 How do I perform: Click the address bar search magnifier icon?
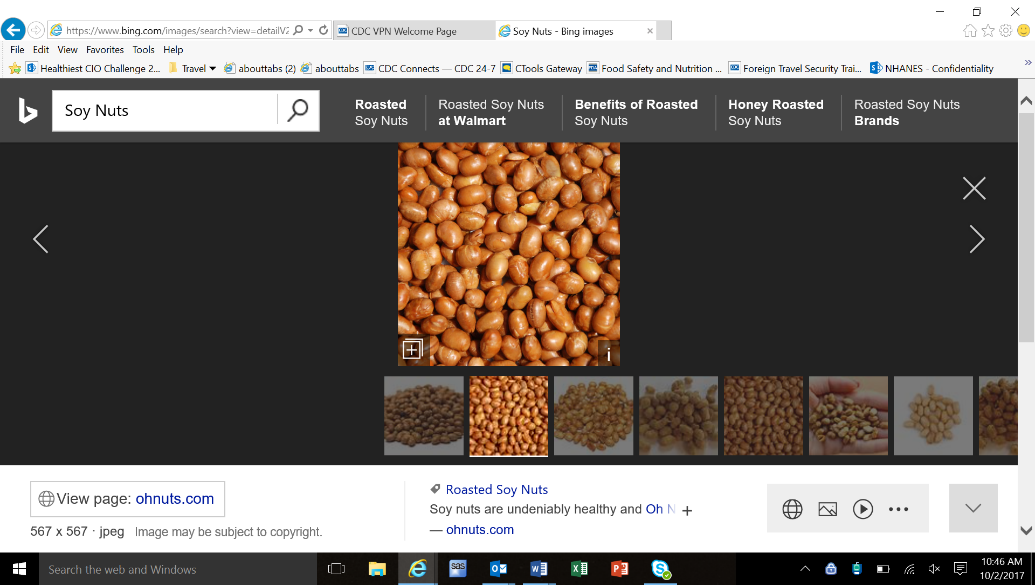pyautogui.click(x=298, y=30)
